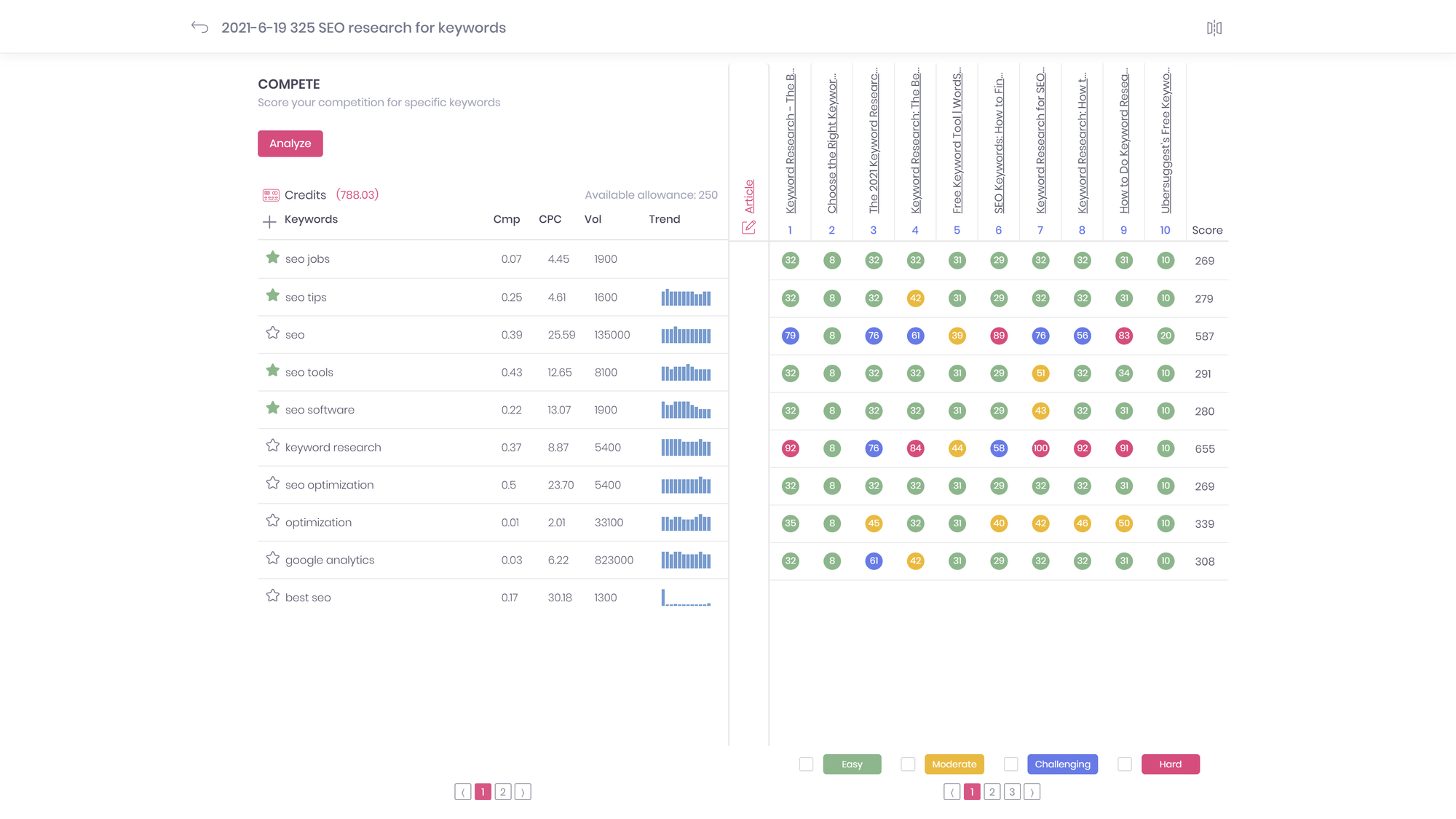The image size is (1456, 819).
Task: Go to articles page 3
Action: pos(1012,792)
